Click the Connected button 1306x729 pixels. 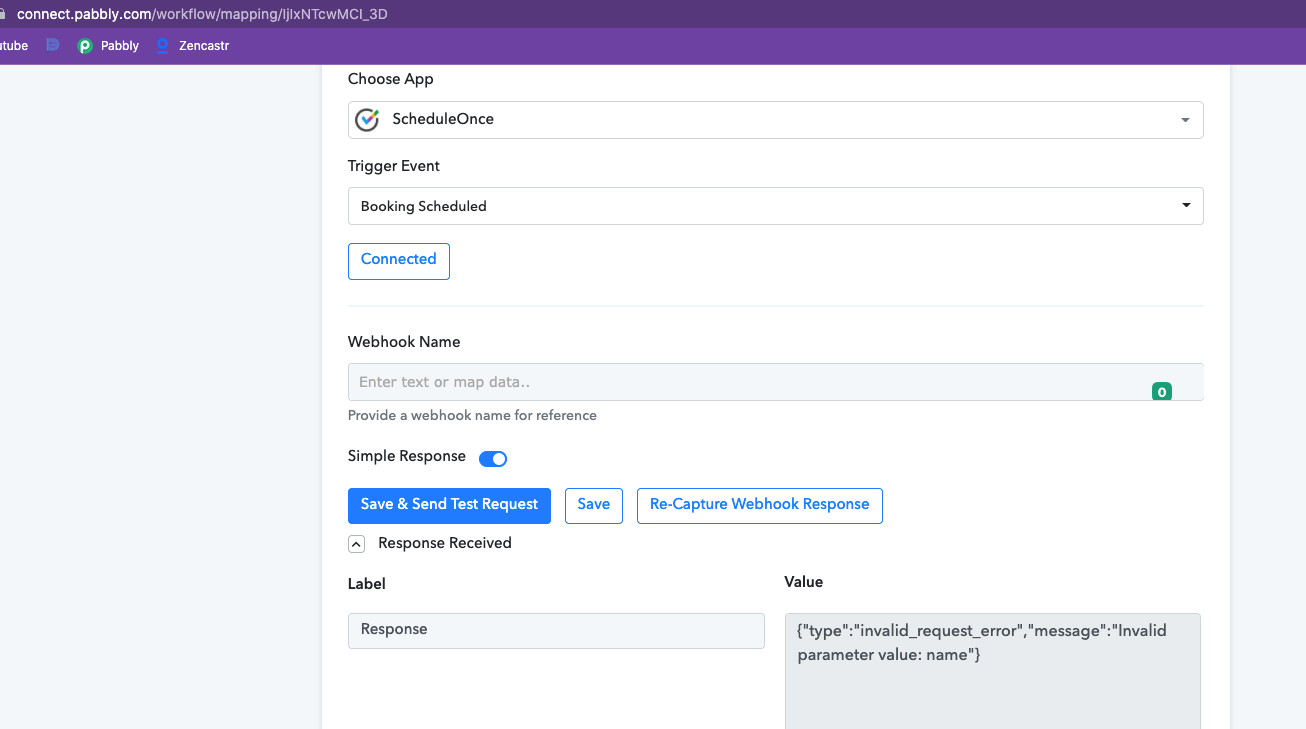click(x=399, y=261)
